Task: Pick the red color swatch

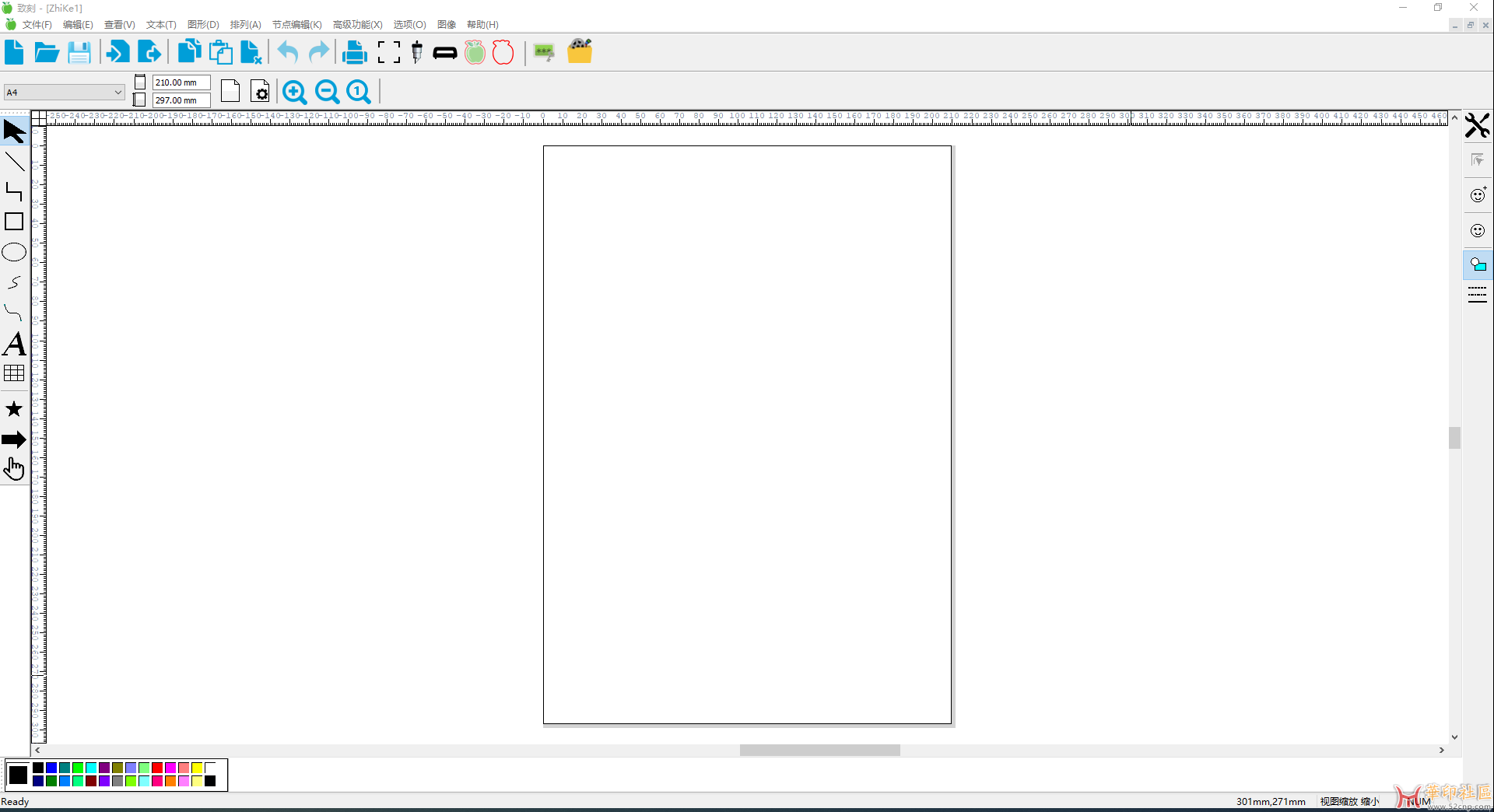Action: point(157,768)
